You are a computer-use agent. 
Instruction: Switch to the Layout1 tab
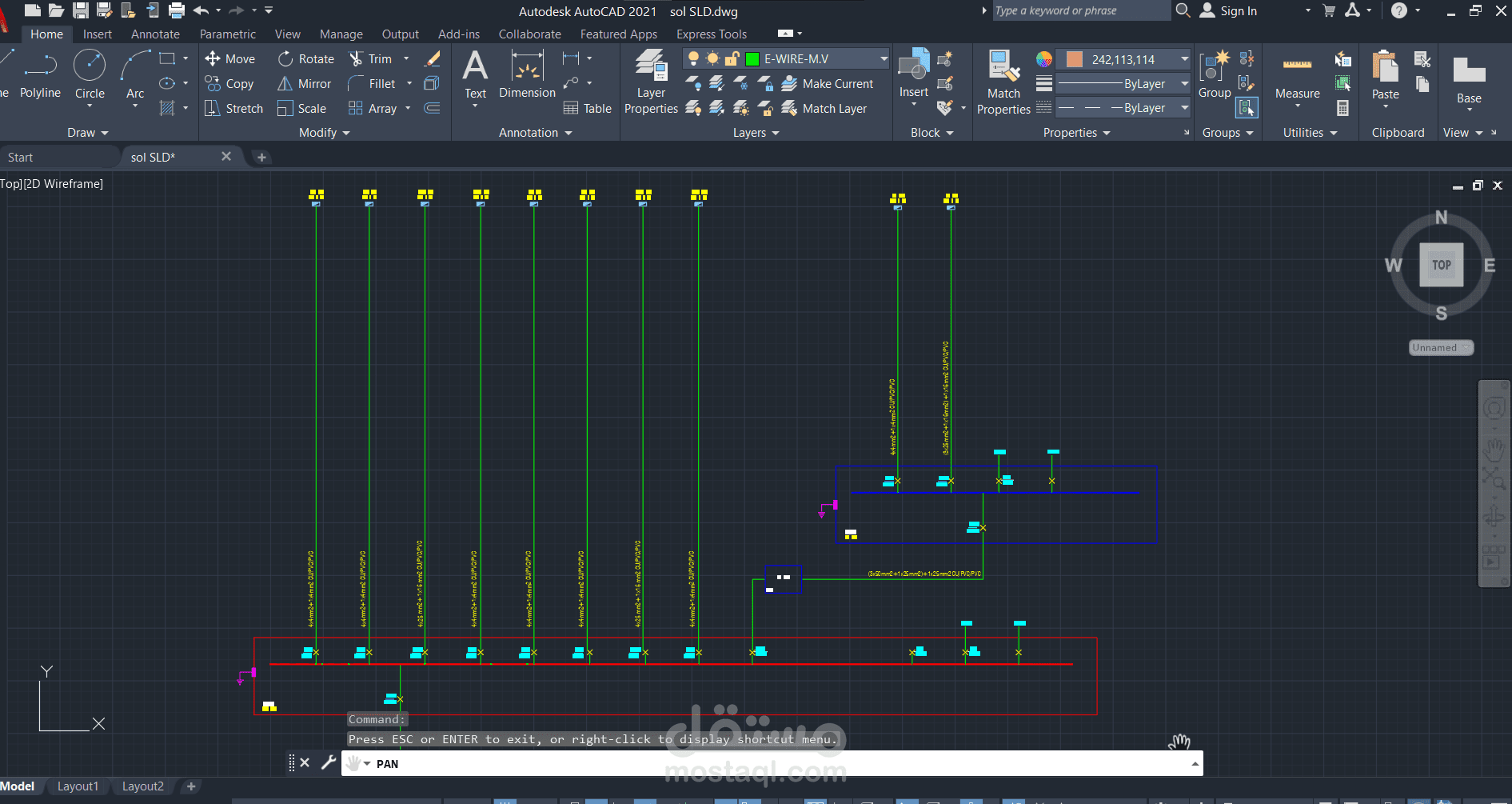coord(78,786)
